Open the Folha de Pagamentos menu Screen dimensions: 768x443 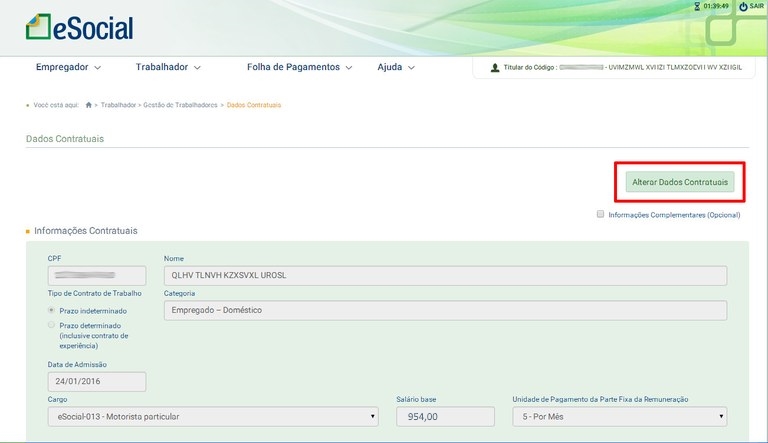click(300, 68)
